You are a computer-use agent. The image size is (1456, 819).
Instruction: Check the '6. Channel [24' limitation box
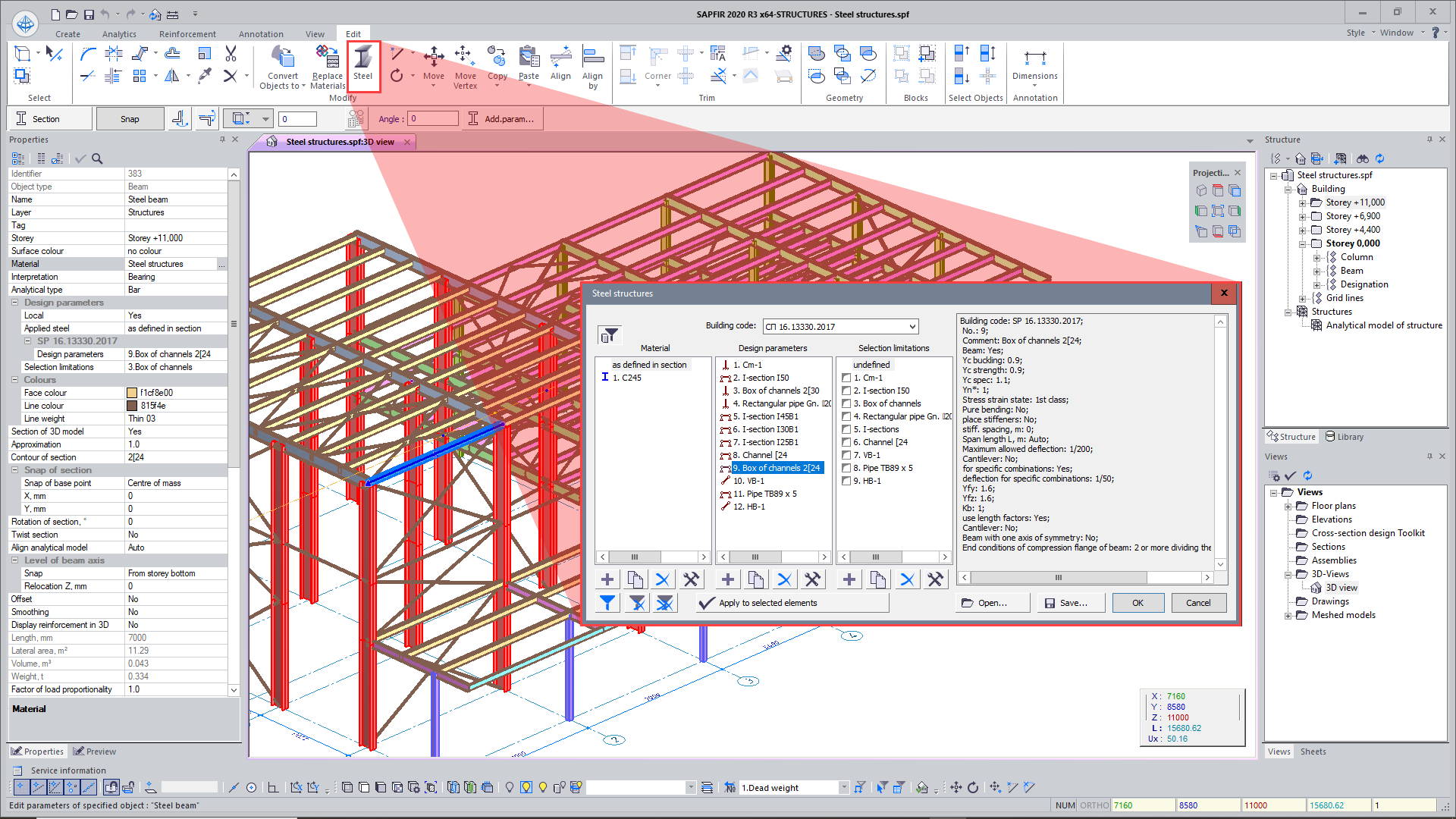(846, 442)
